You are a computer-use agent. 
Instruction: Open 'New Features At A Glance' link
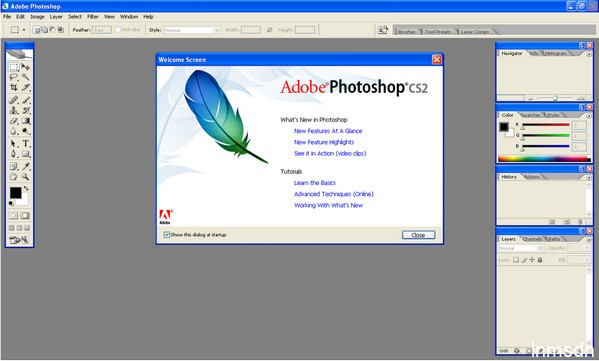pyautogui.click(x=328, y=131)
